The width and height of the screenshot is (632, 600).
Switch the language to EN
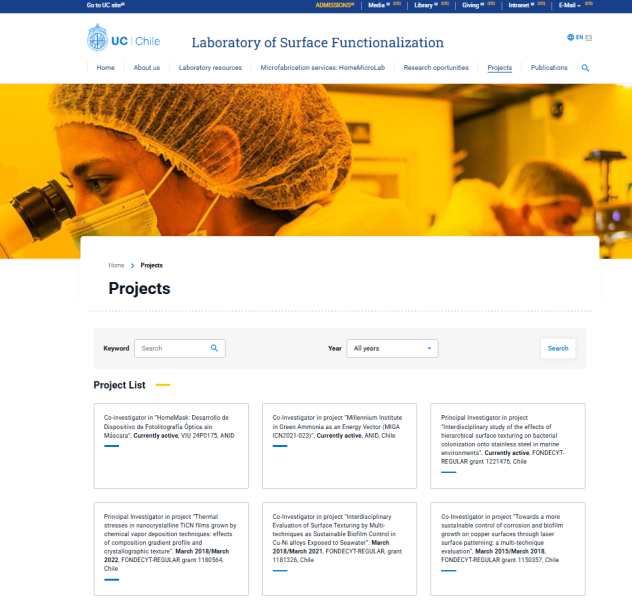[x=579, y=37]
